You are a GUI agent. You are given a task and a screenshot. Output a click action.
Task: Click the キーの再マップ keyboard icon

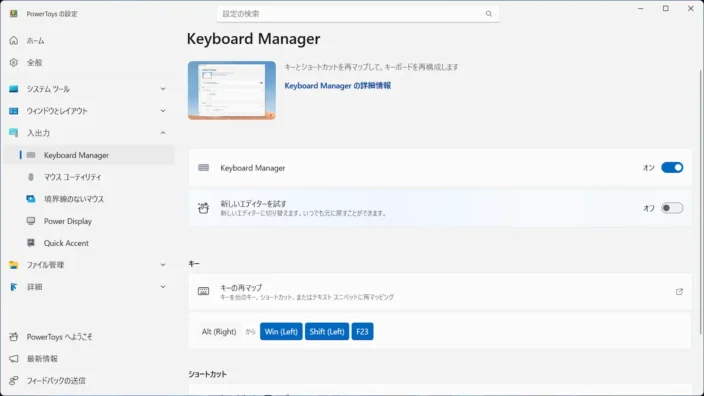coord(203,291)
